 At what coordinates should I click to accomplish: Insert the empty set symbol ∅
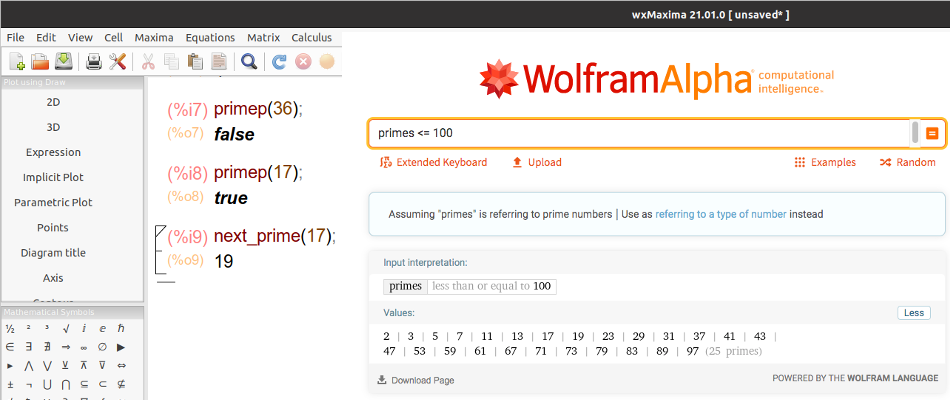[x=102, y=347]
